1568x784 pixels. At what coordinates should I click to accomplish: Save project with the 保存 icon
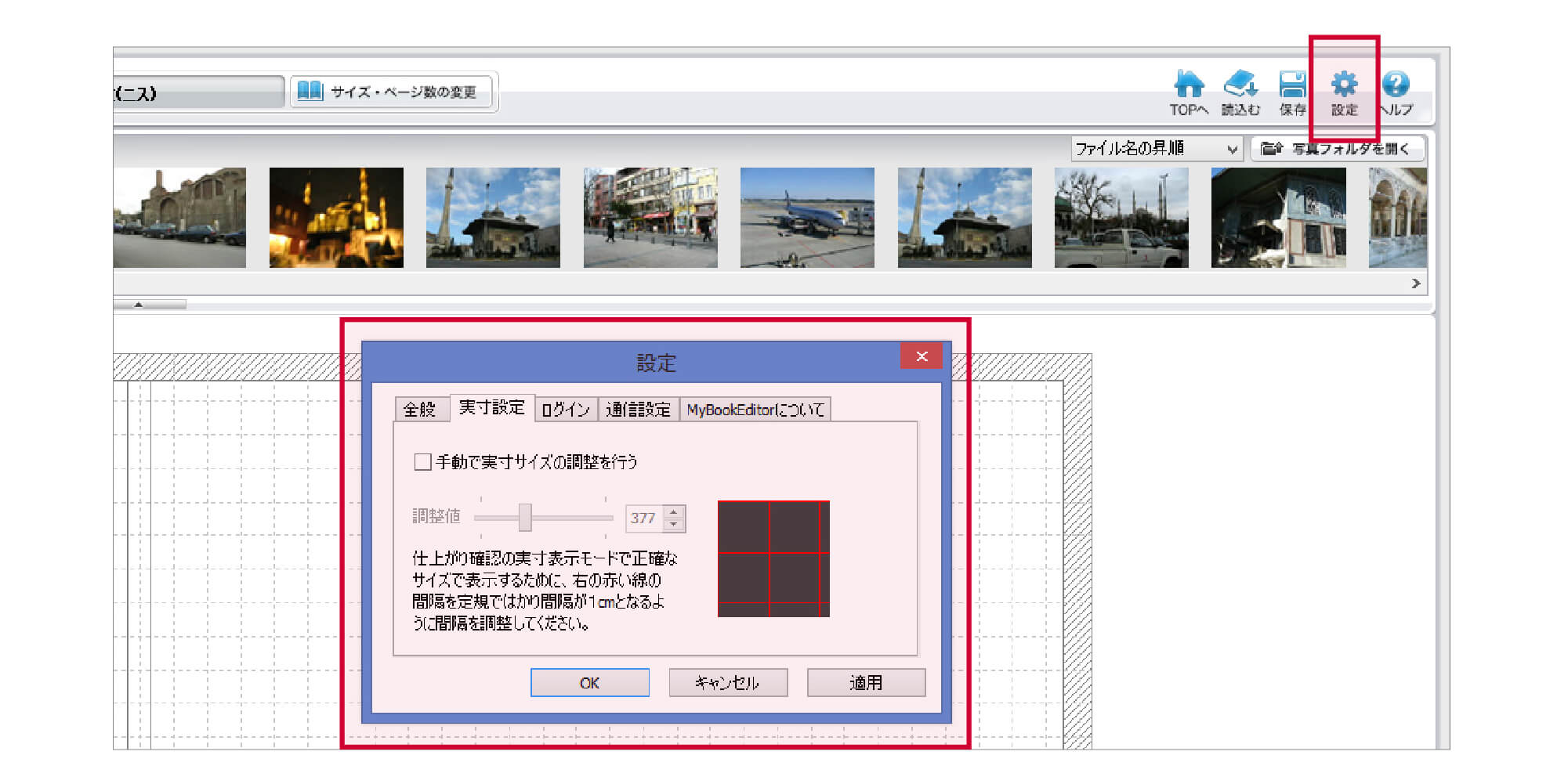tap(1292, 93)
